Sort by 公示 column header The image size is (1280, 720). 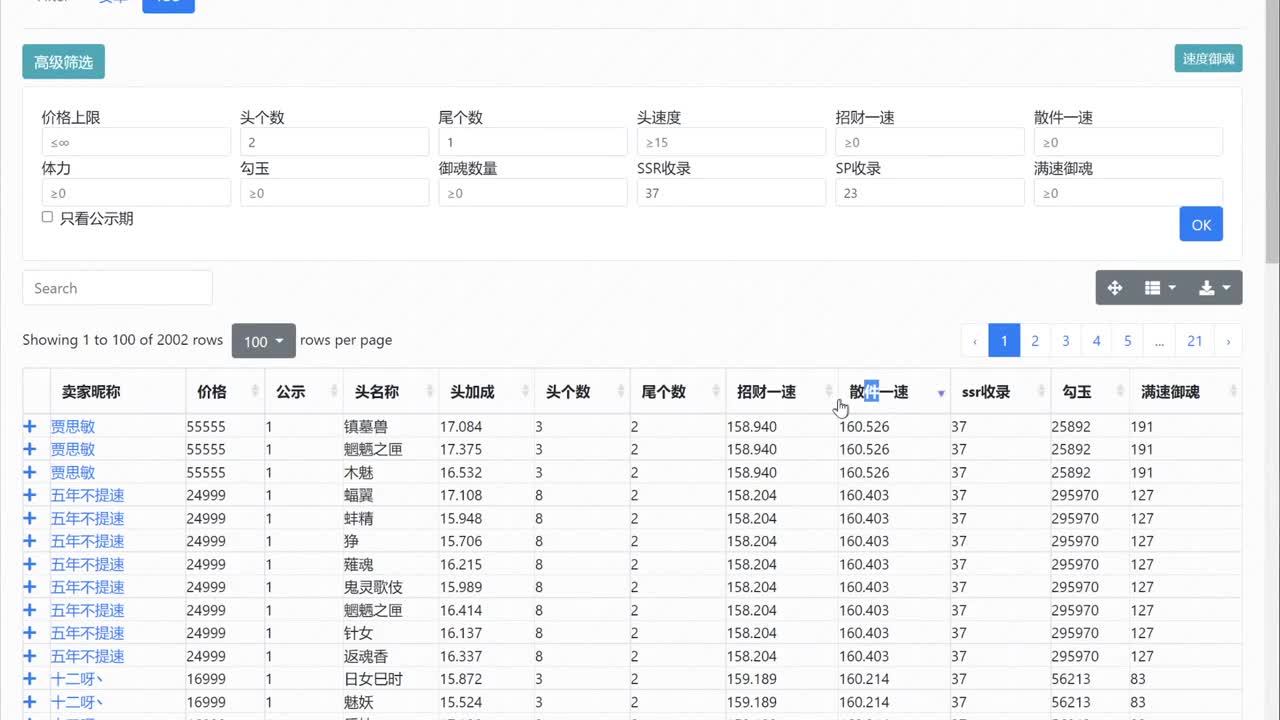(x=304, y=392)
